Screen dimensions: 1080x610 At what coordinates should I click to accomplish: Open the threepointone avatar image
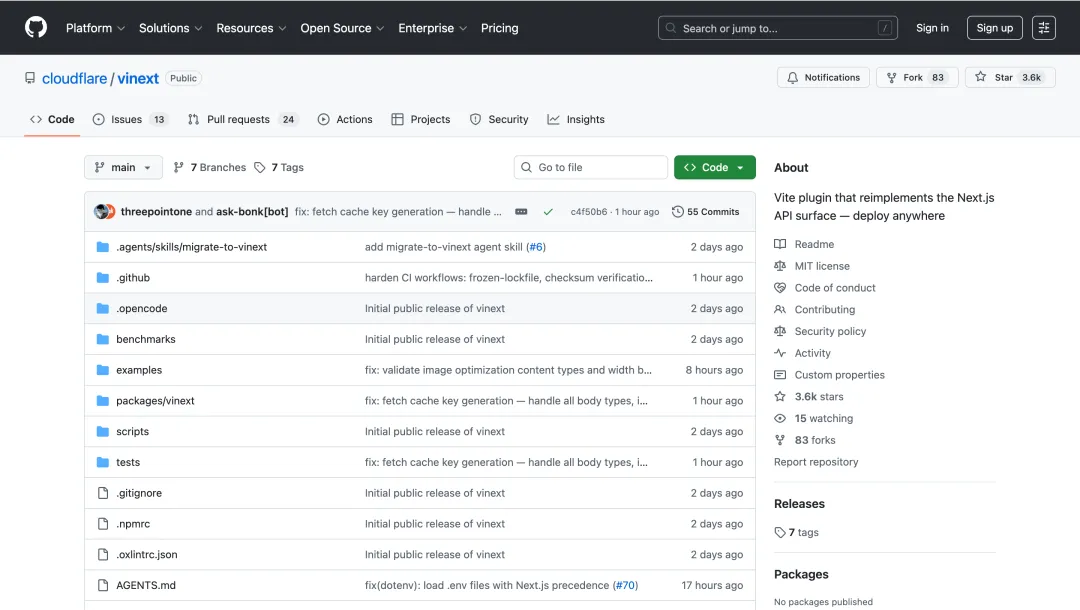(104, 211)
